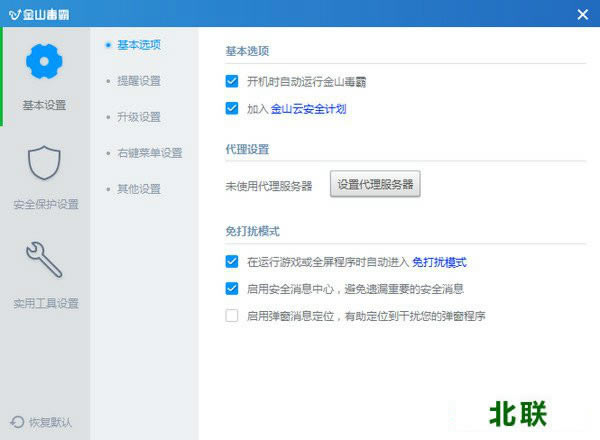Screen dimensions: 600x440
Task: Open the shield icon for 安全保护设置
Action: pyautogui.click(x=46, y=162)
